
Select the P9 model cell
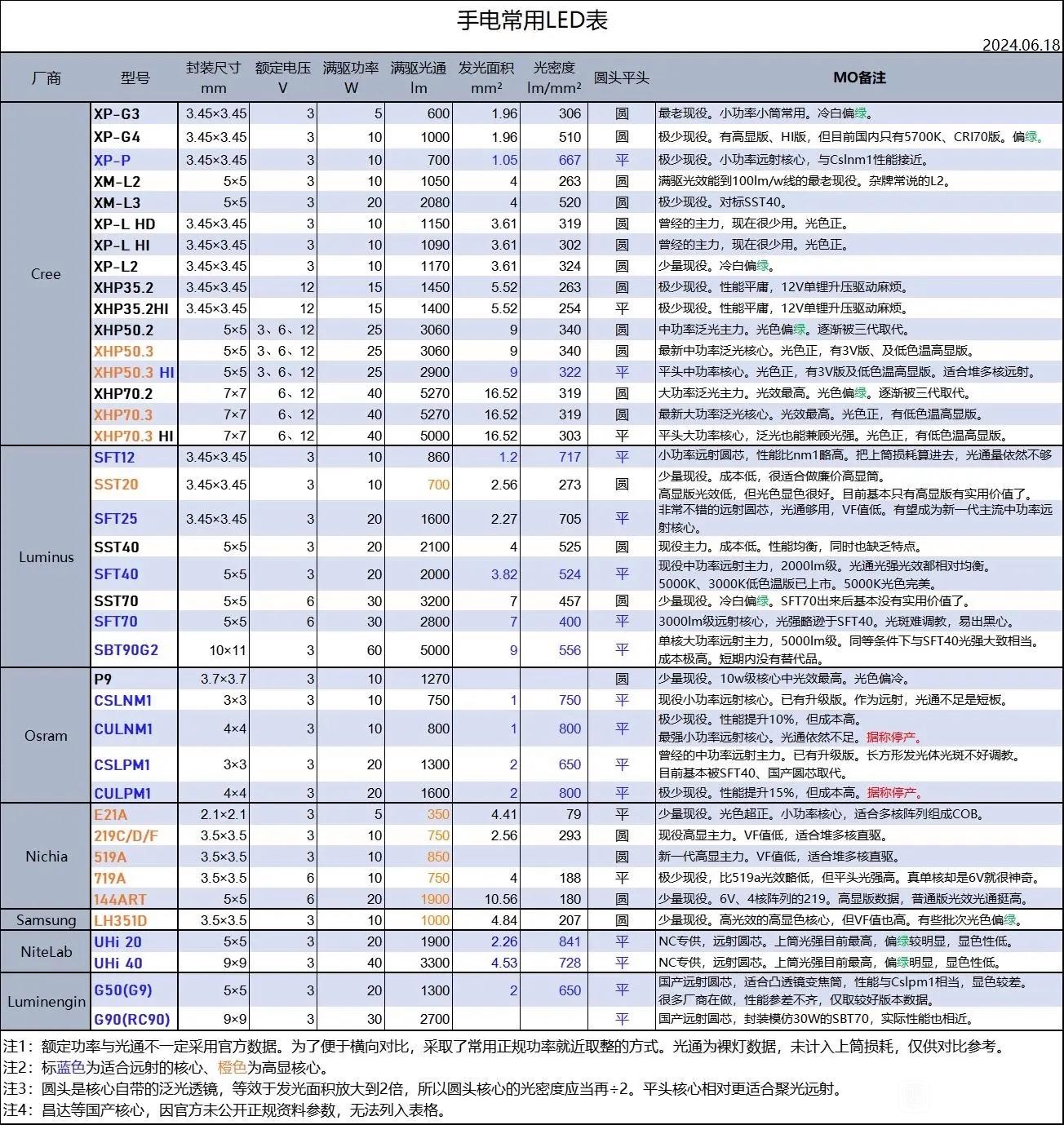135,679
